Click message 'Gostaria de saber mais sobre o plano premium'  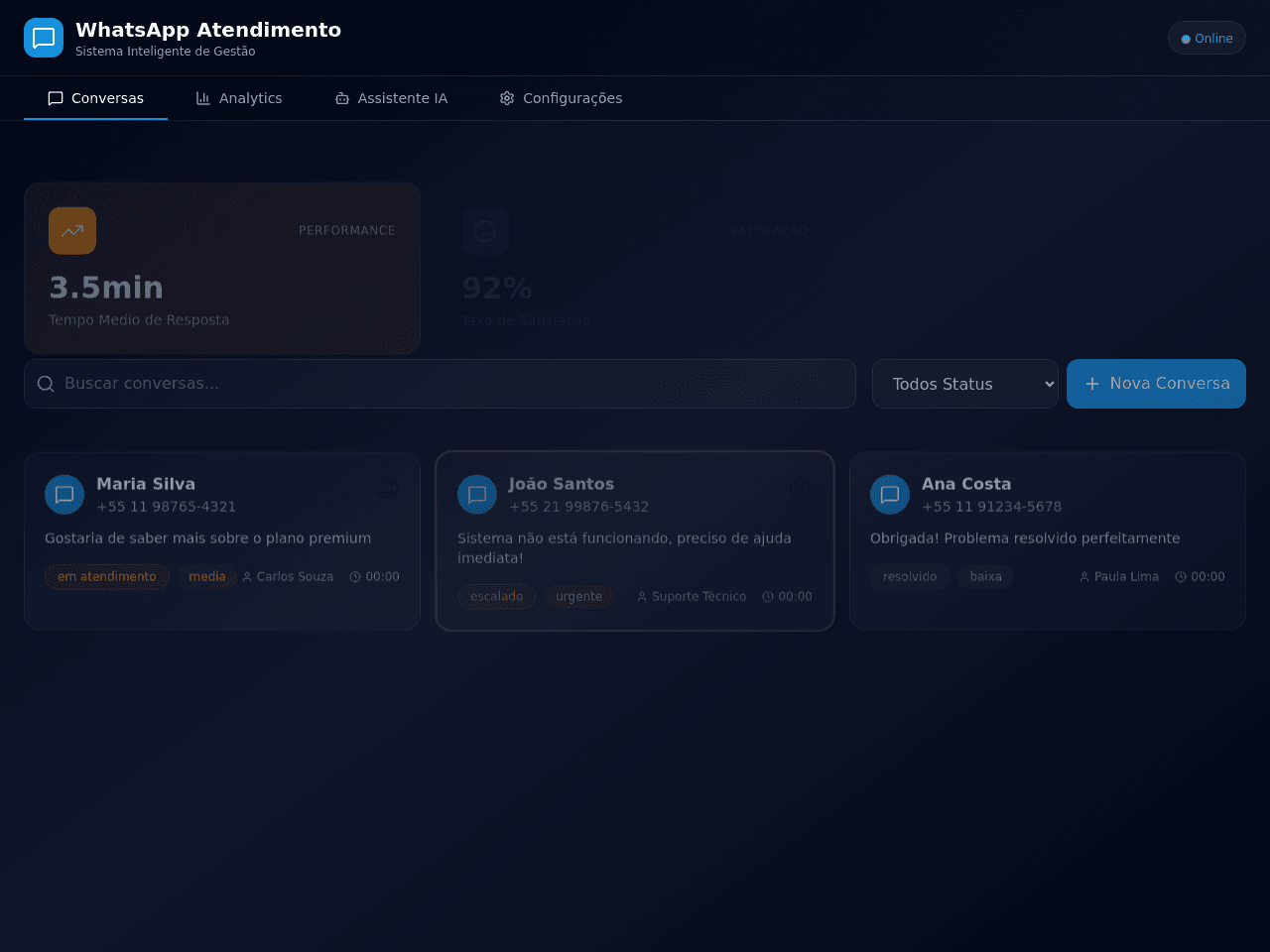[x=208, y=538]
